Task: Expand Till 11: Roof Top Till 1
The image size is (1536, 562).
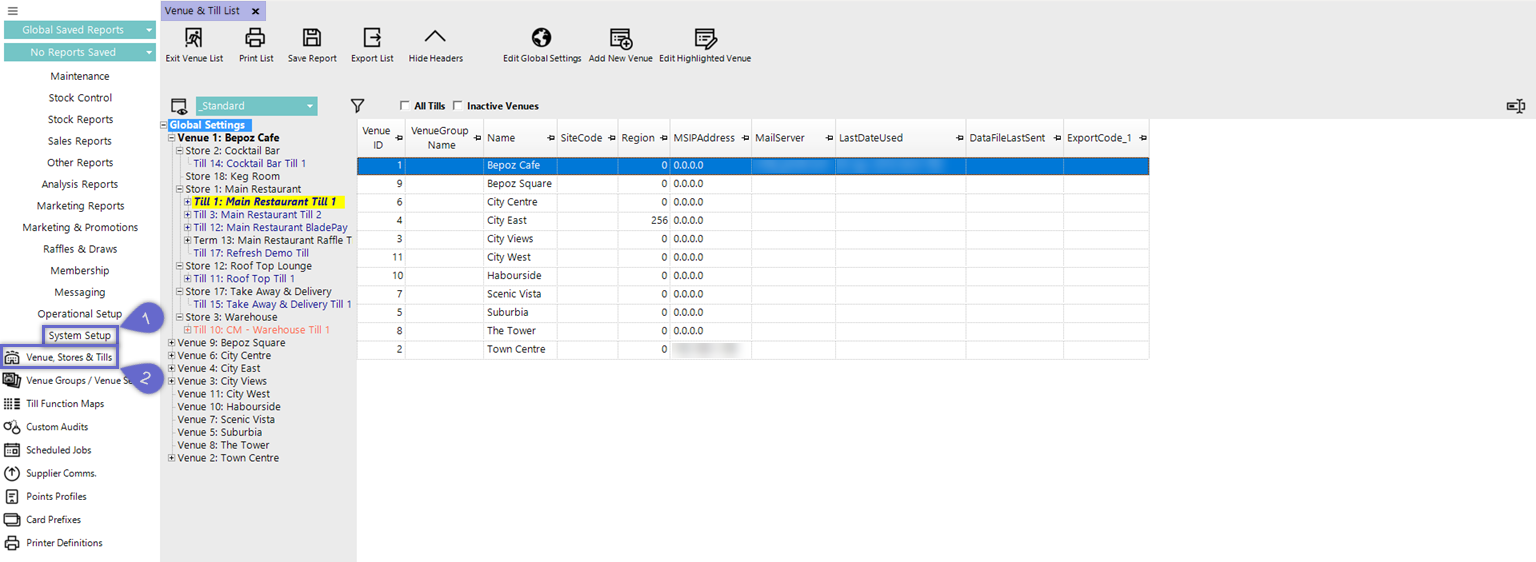Action: pyautogui.click(x=187, y=279)
